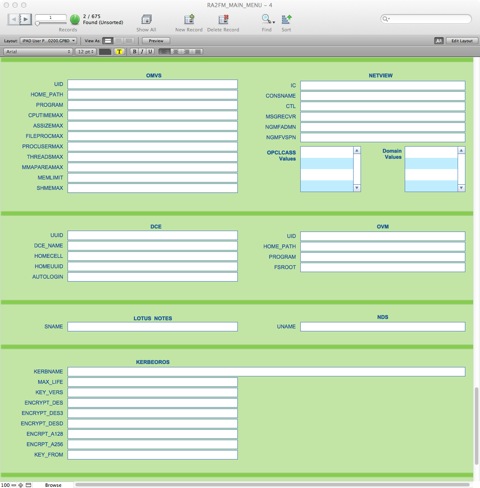This screenshot has width=480, height=488.
Task: Select the yellow text highlight icon
Action: pos(119,51)
